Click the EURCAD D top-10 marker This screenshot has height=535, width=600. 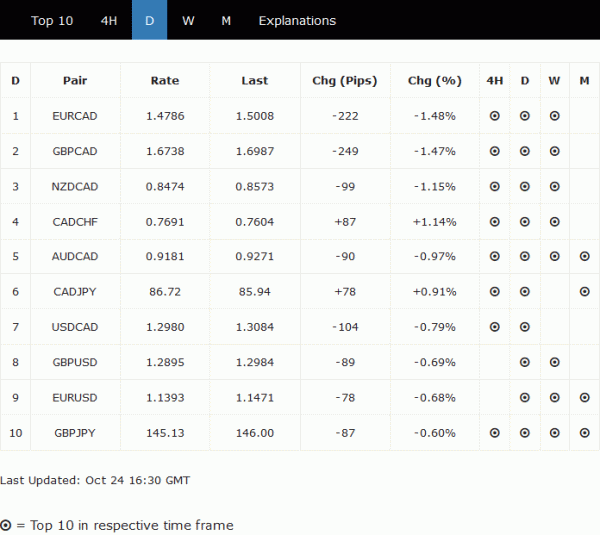[x=525, y=116]
